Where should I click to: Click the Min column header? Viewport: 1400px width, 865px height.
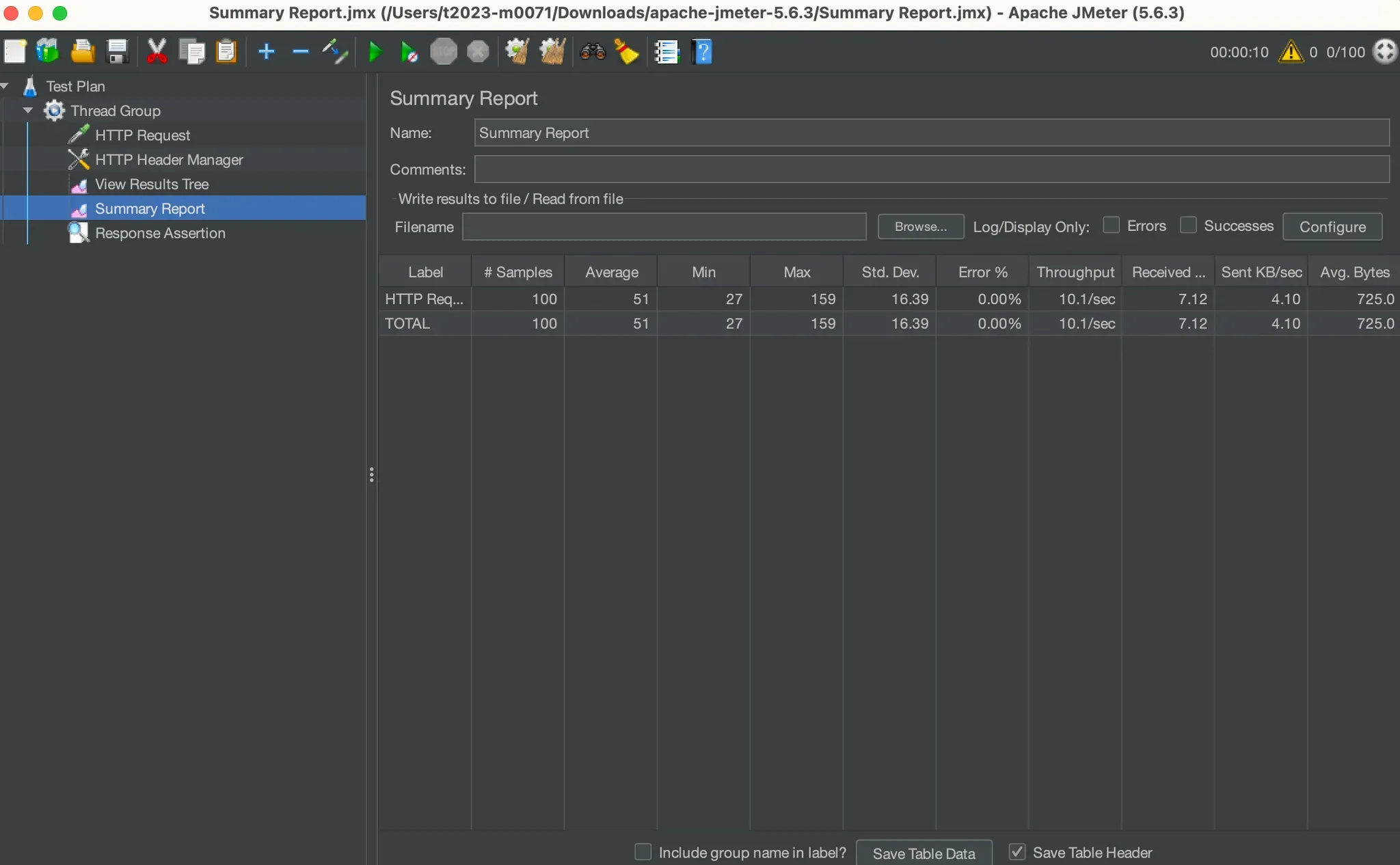[703, 272]
